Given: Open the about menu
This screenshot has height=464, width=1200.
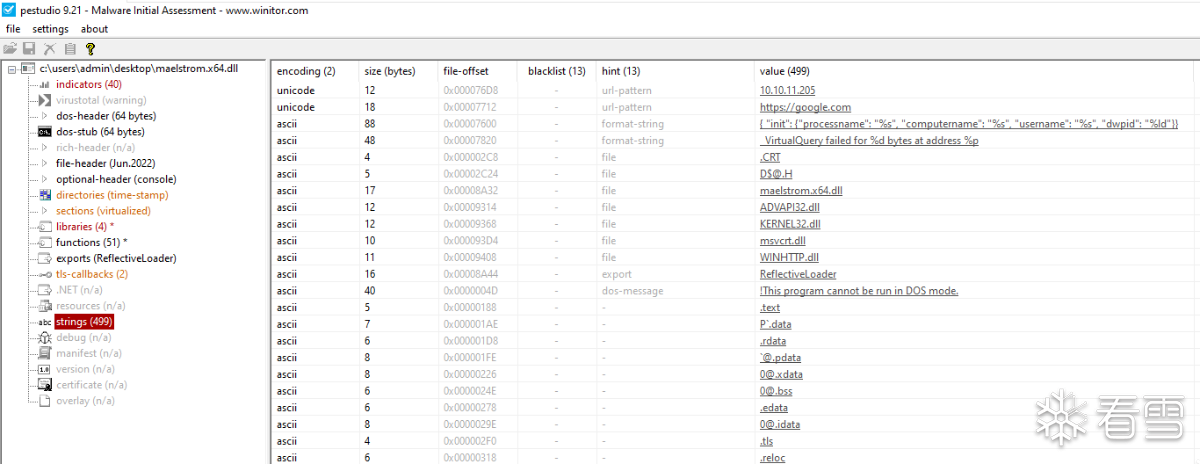Looking at the screenshot, I should pyautogui.click(x=94, y=29).
